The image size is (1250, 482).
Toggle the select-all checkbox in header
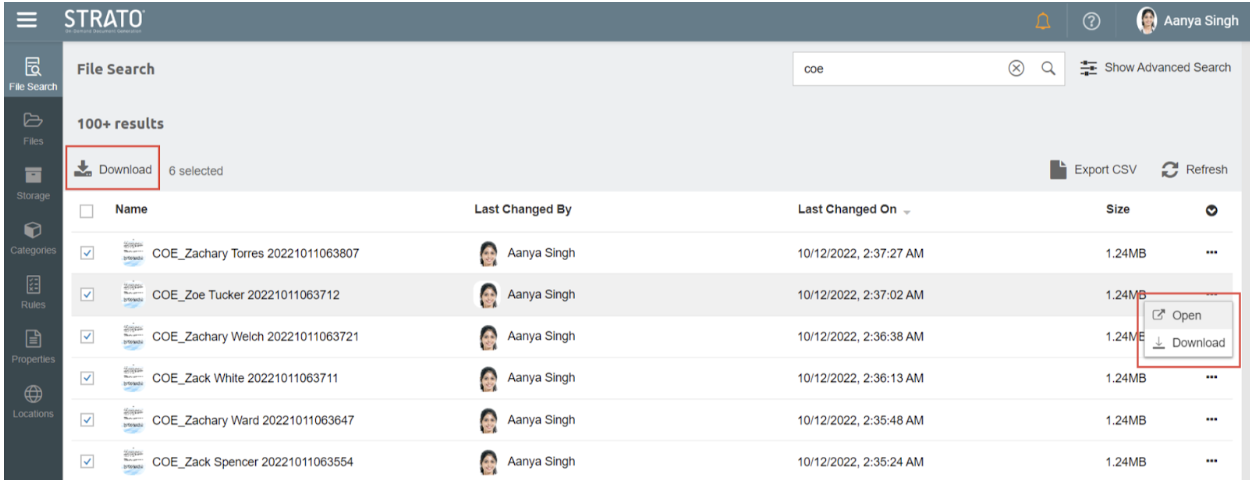pyautogui.click(x=87, y=211)
